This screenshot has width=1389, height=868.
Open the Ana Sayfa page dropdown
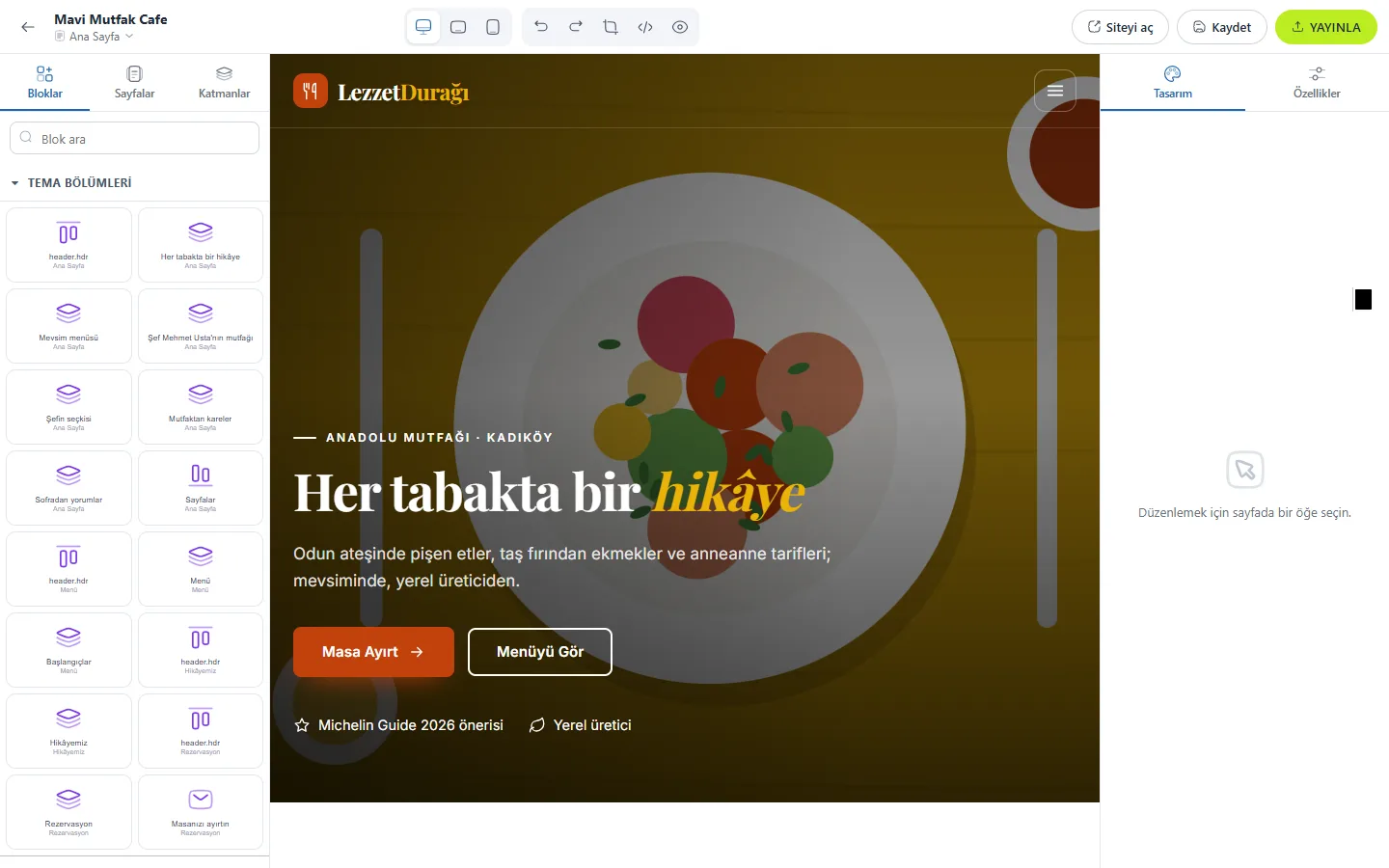(94, 37)
